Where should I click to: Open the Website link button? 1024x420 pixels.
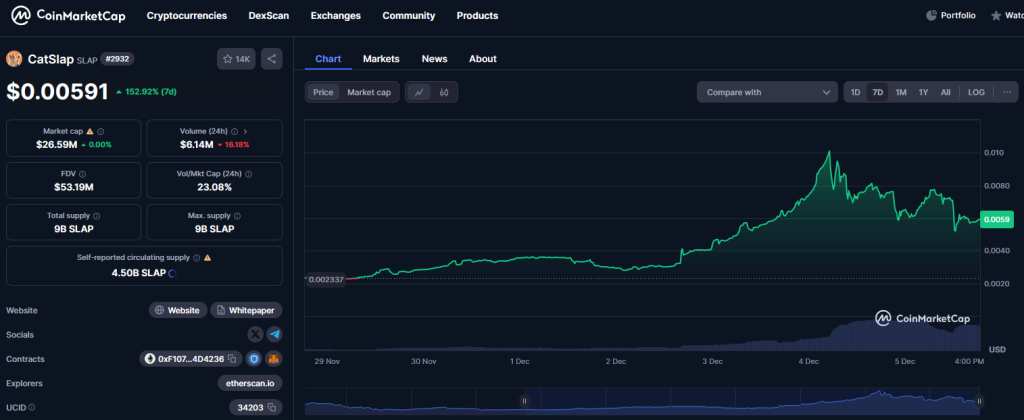pyautogui.click(x=178, y=310)
